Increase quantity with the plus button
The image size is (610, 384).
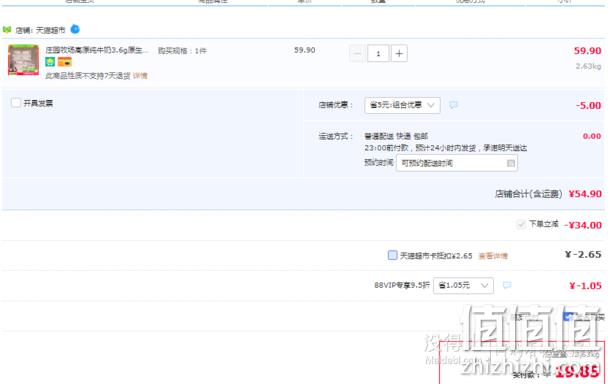(x=399, y=54)
